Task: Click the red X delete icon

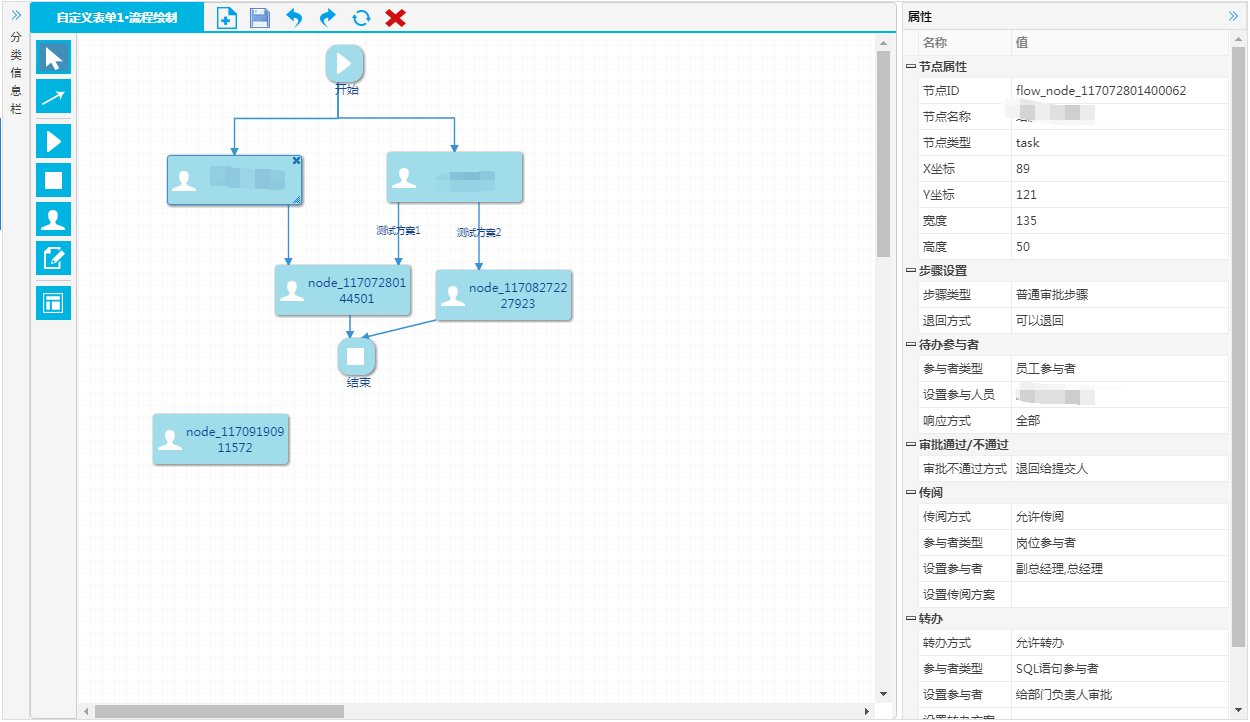Action: pyautogui.click(x=395, y=18)
